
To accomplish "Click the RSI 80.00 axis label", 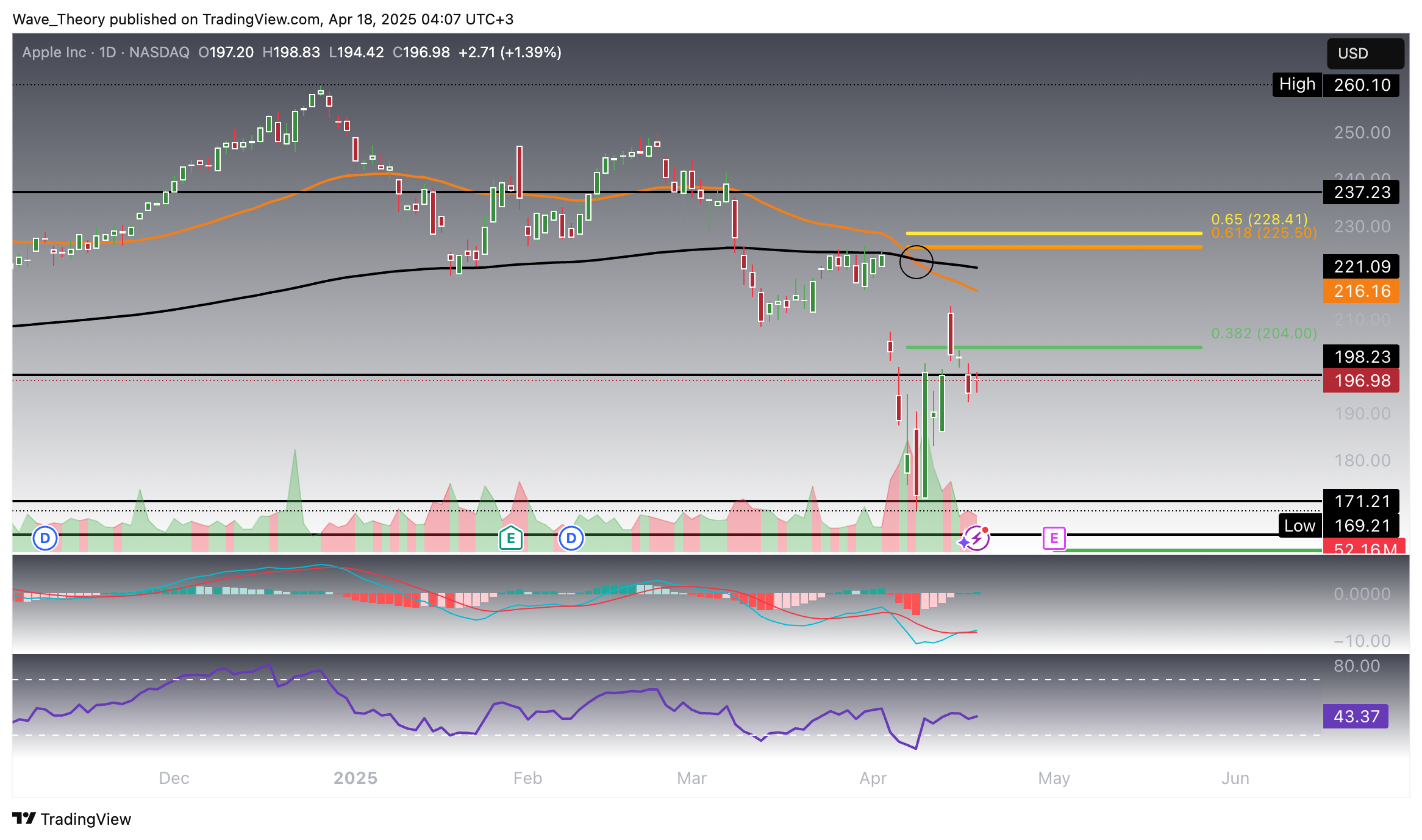I will pos(1357,666).
